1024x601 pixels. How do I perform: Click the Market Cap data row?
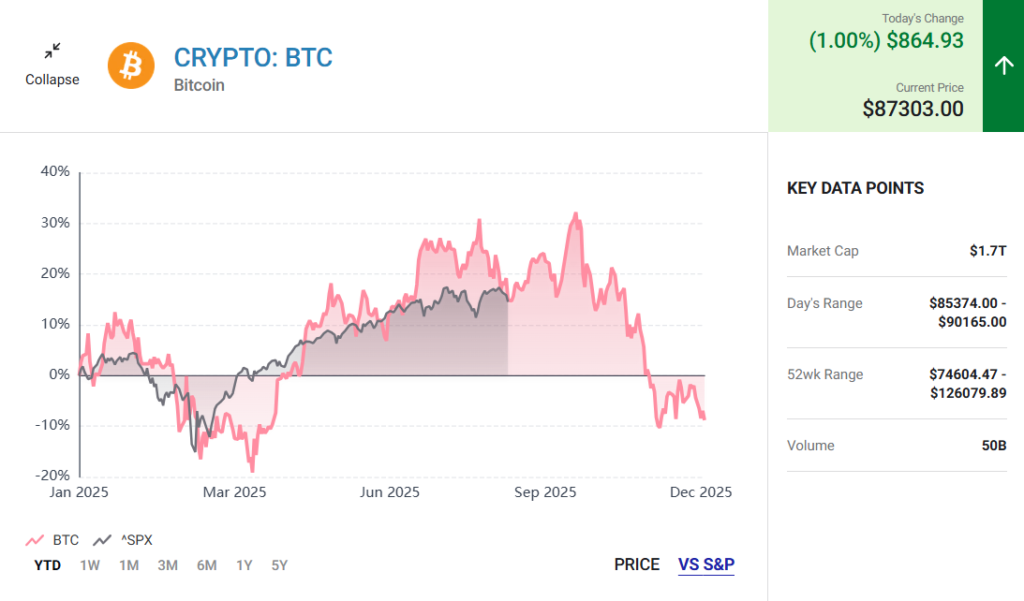click(896, 251)
